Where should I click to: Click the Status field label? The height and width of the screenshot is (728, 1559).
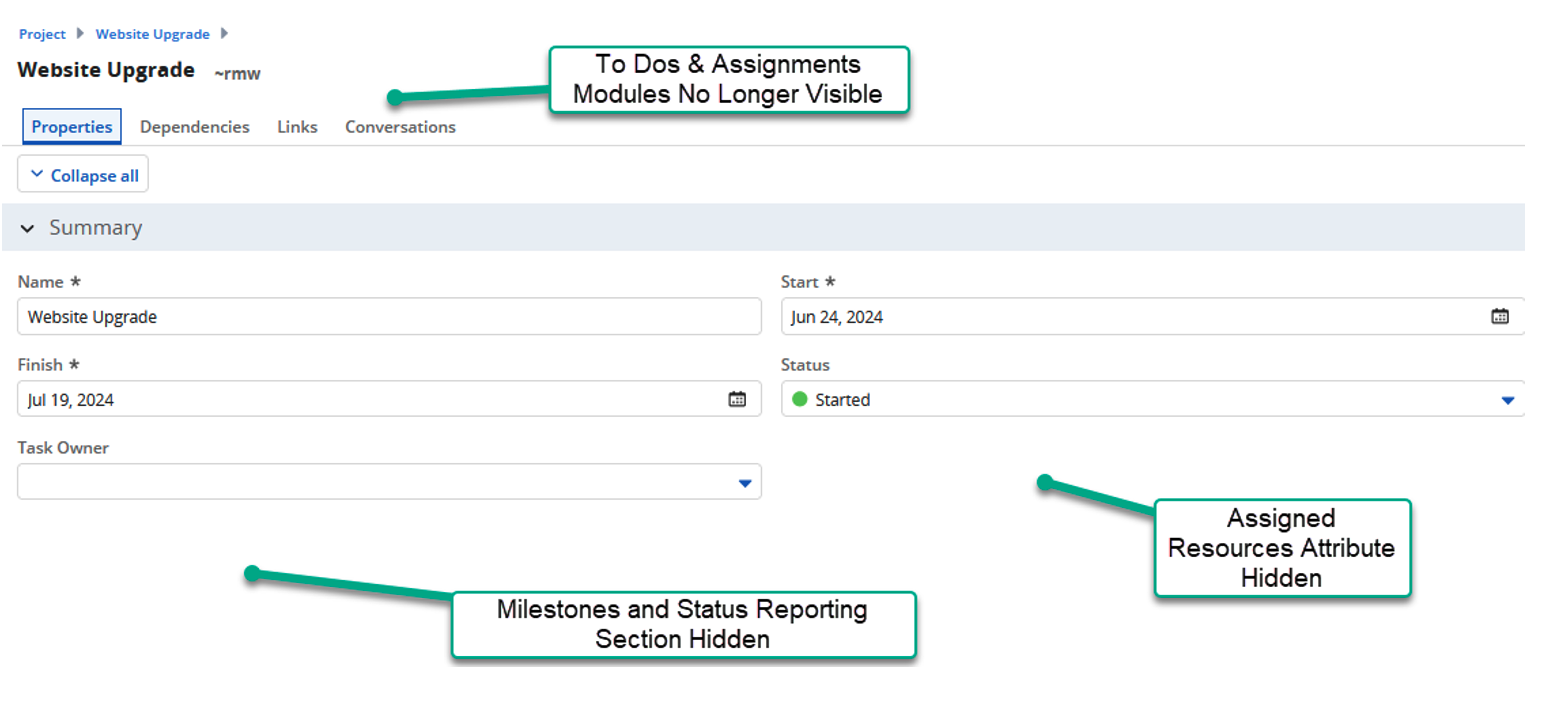805,365
